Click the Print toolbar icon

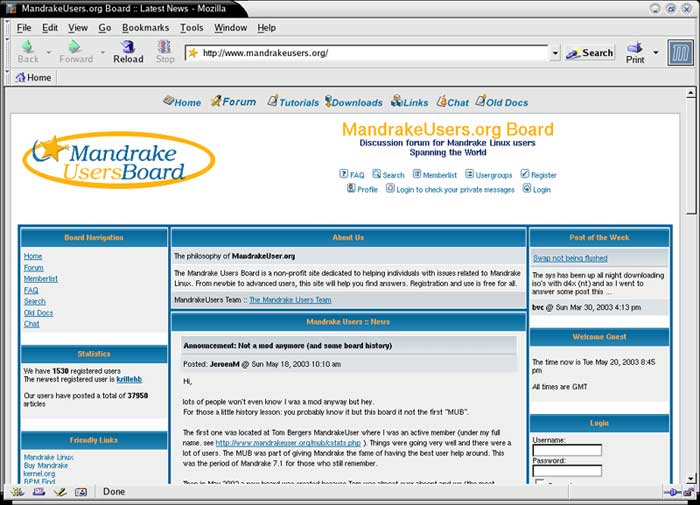(x=635, y=52)
